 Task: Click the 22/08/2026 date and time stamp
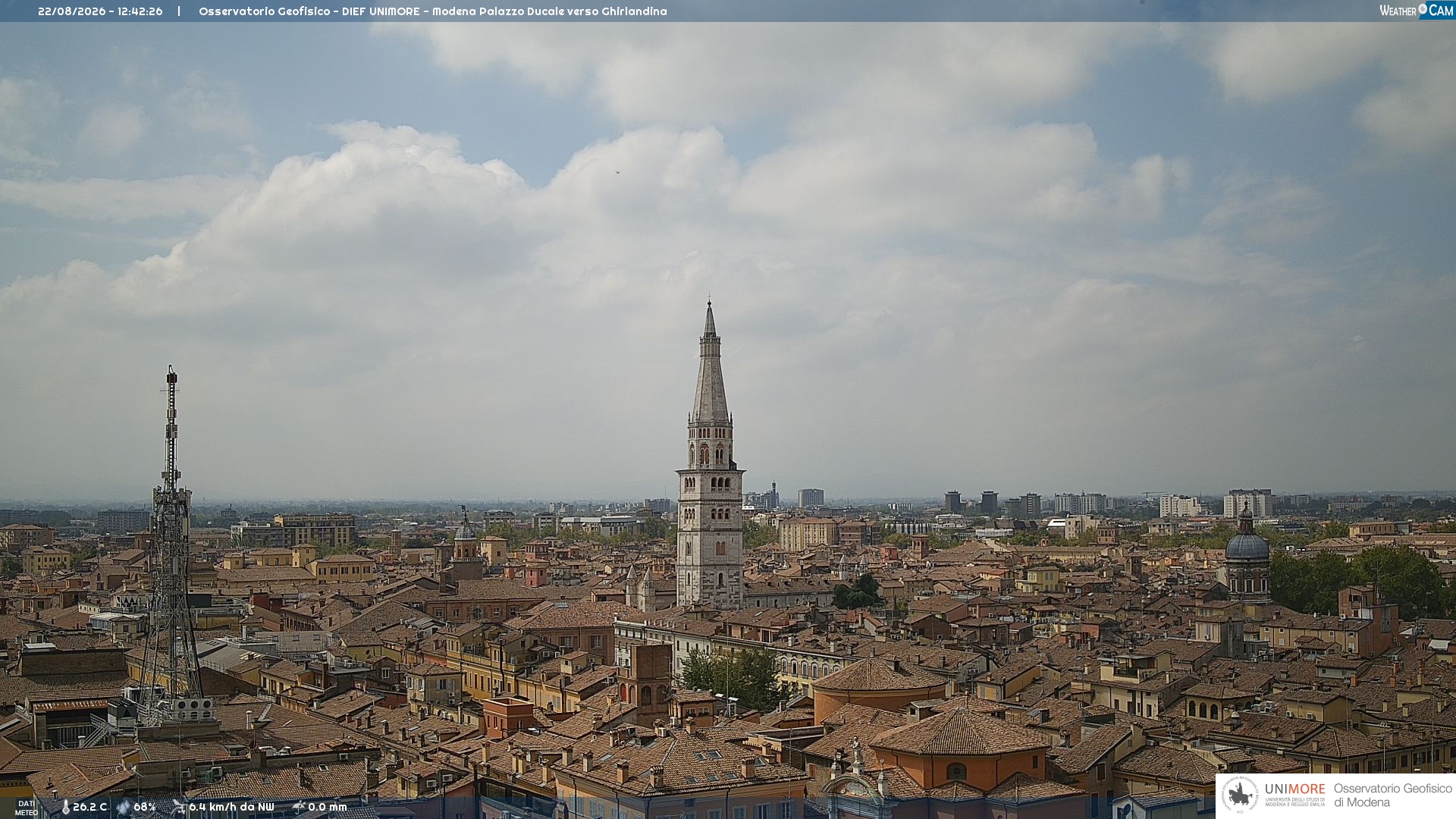[x=100, y=11]
